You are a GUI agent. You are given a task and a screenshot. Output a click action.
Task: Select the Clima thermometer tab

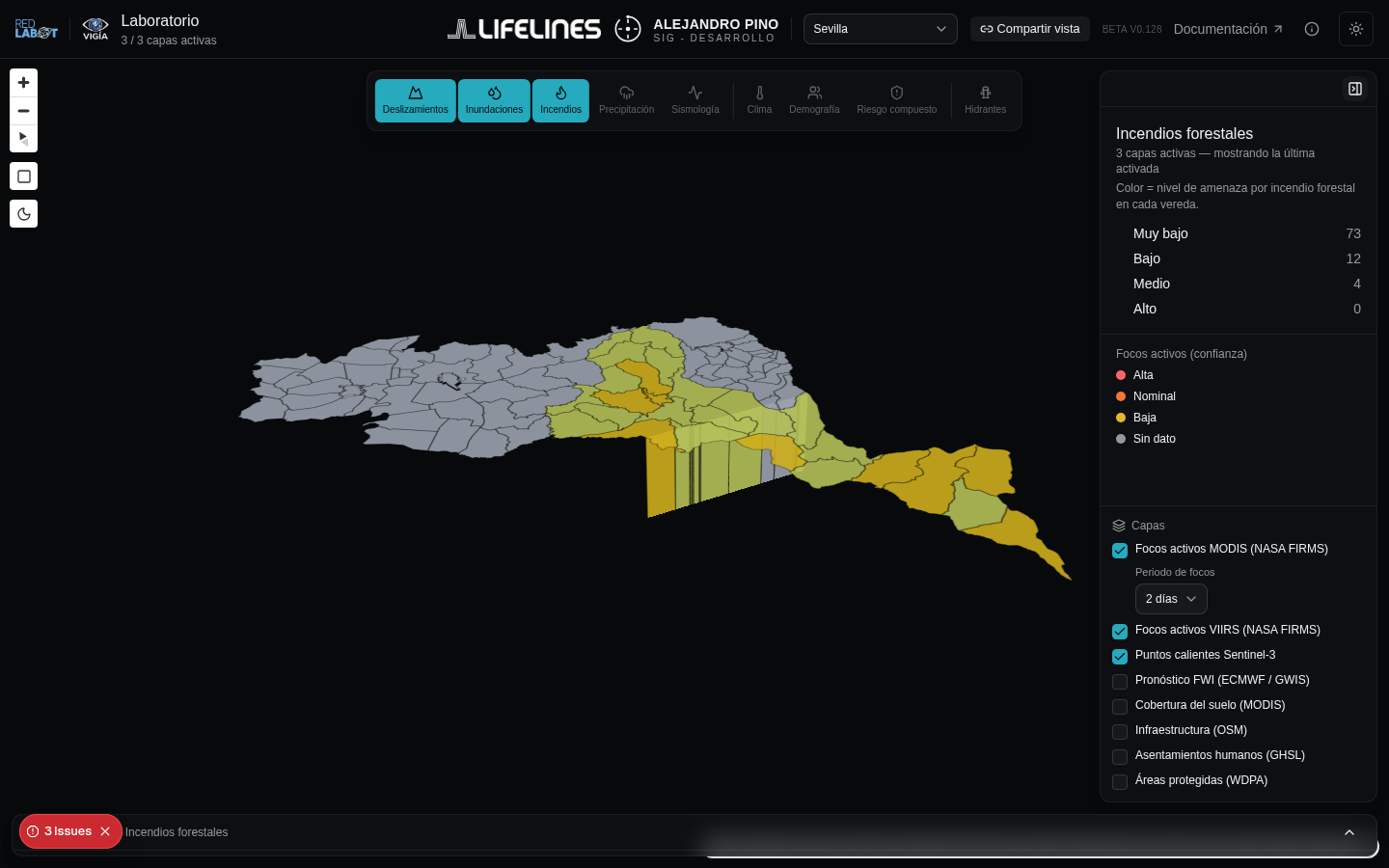tap(759, 100)
